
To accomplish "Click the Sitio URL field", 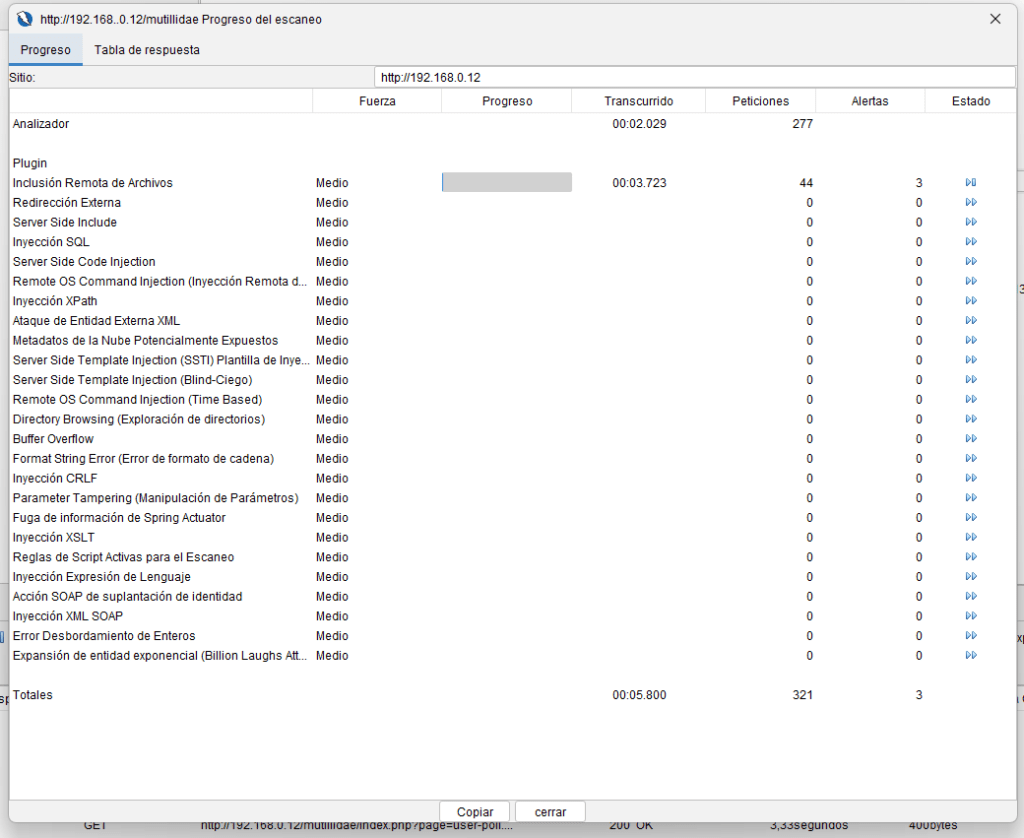I will pyautogui.click(x=694, y=77).
